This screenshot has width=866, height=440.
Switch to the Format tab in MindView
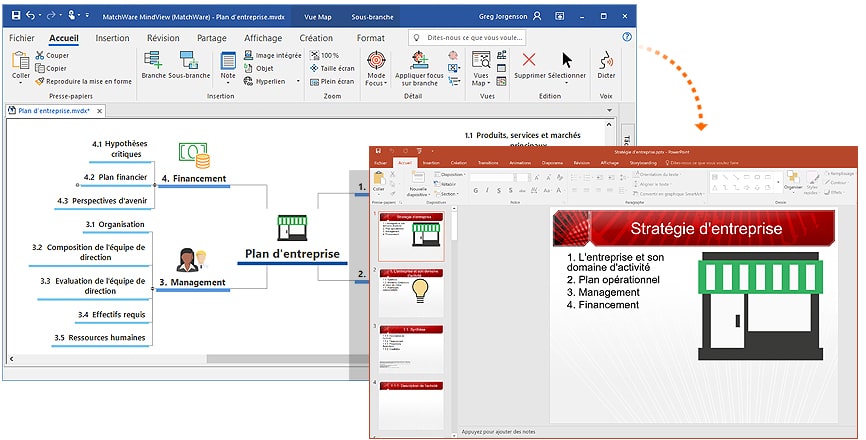[371, 38]
